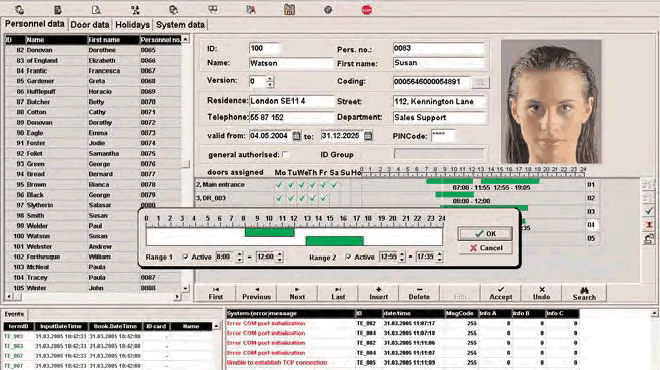Click into the PINCode field
The width and height of the screenshot is (660, 370).
tap(443, 136)
